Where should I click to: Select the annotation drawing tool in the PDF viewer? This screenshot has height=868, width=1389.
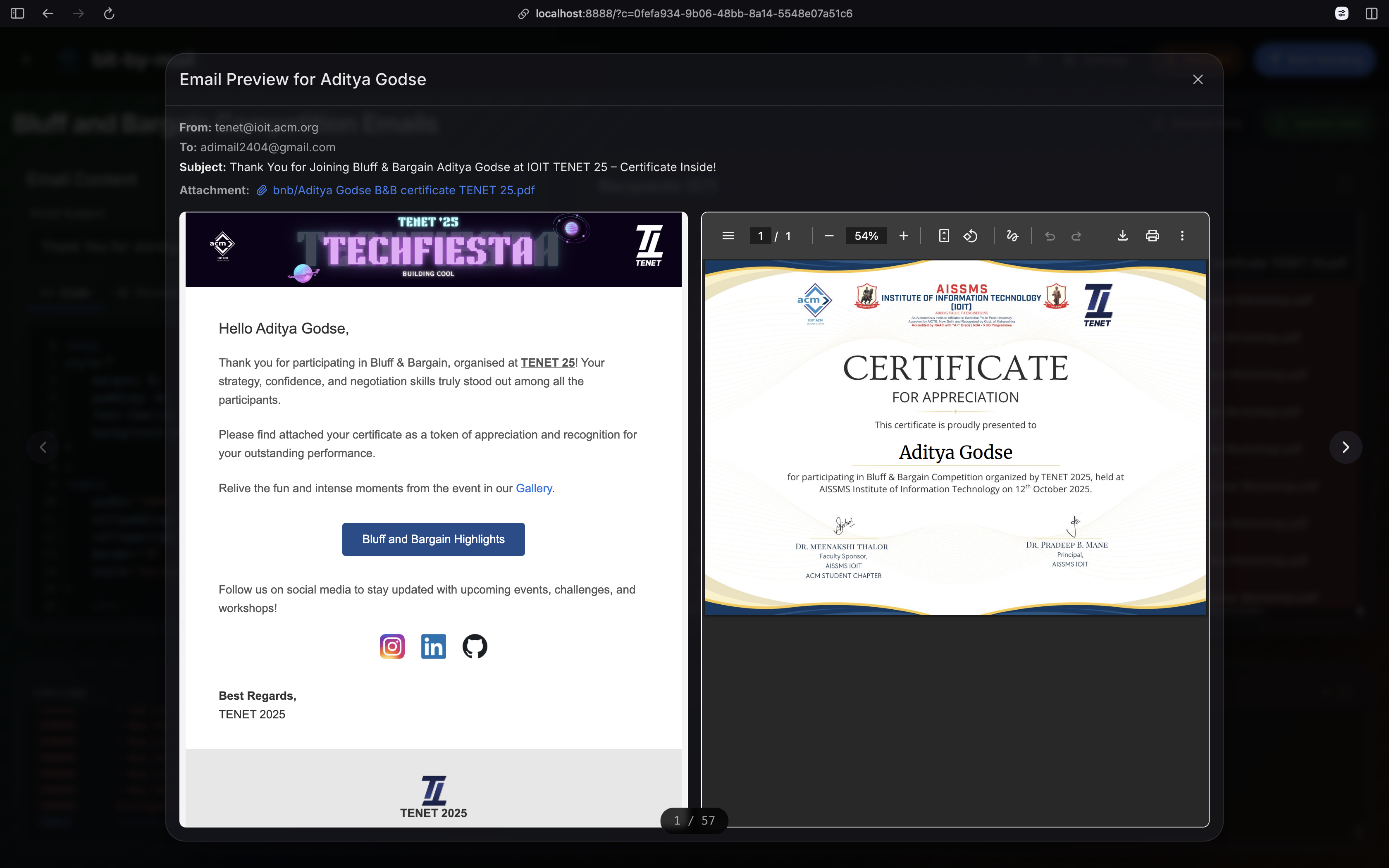click(1012, 235)
